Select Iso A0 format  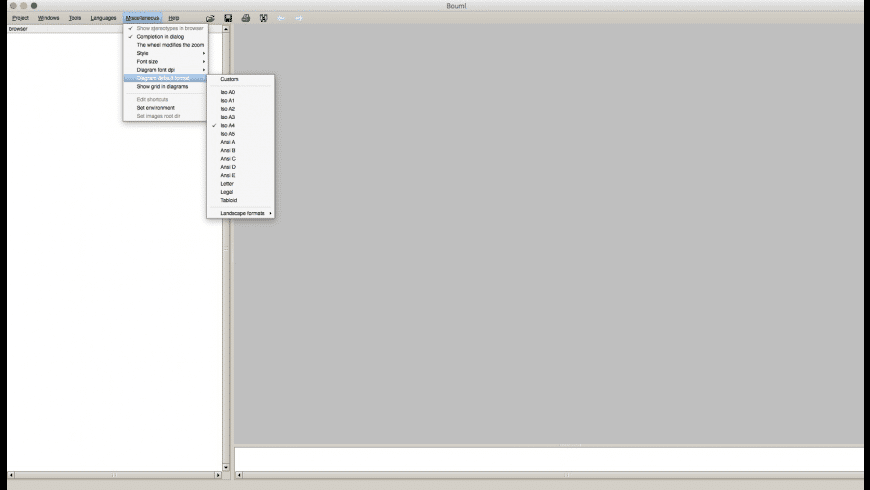[241, 92]
